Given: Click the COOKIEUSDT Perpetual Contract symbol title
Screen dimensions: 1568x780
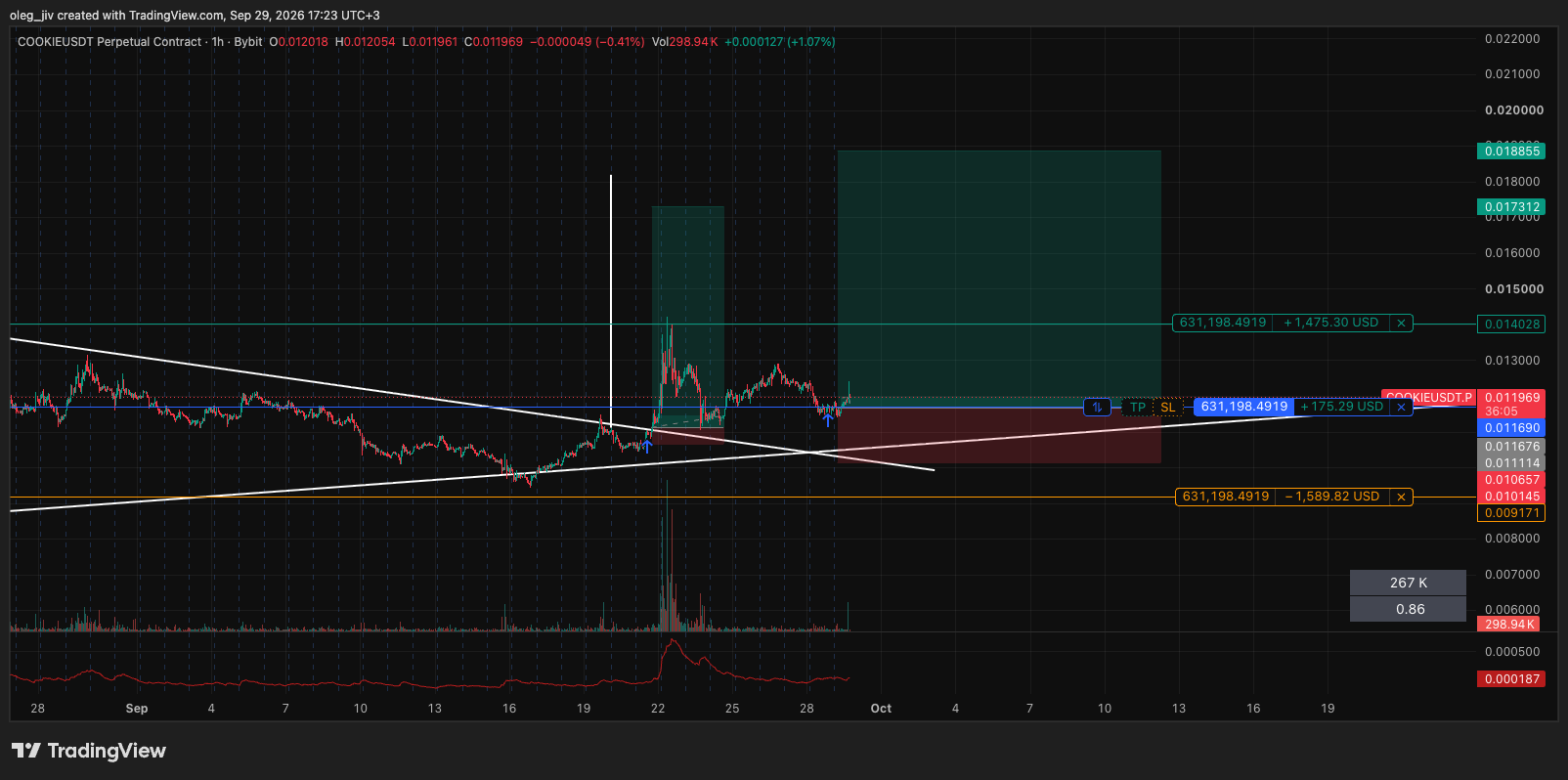Looking at the screenshot, I should pos(109,42).
